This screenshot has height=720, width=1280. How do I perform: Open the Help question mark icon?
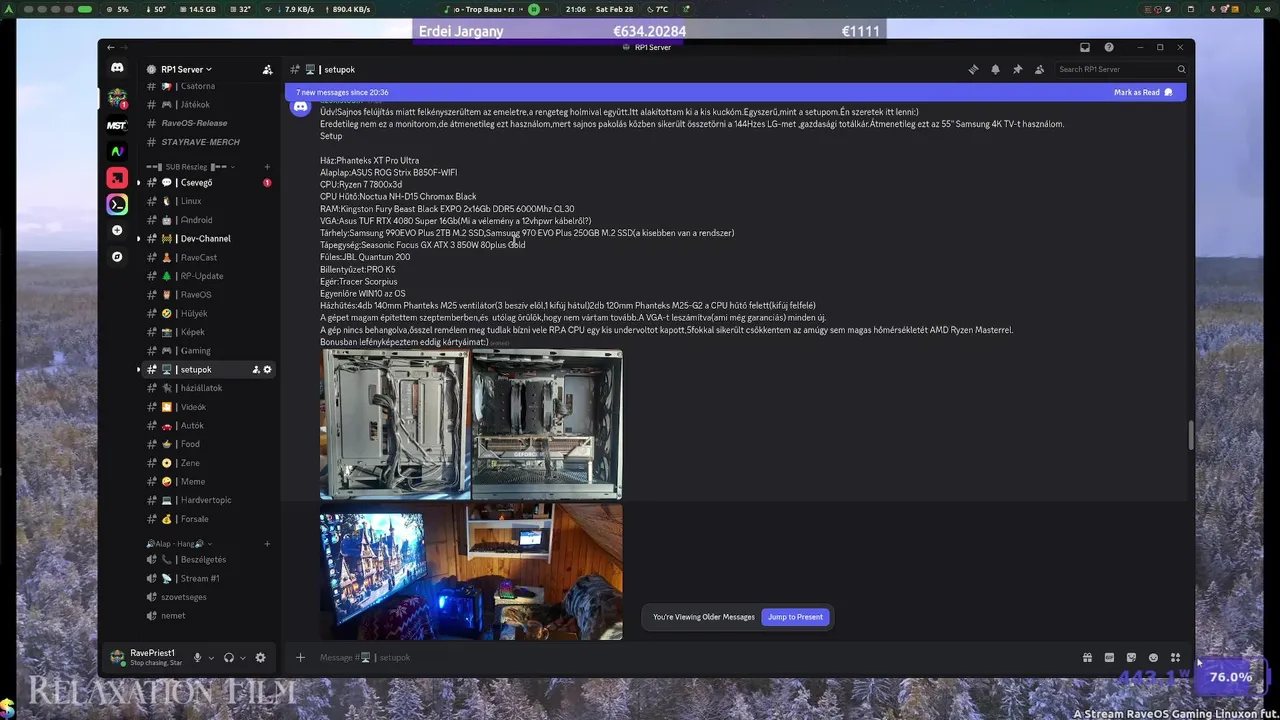coord(1109,47)
